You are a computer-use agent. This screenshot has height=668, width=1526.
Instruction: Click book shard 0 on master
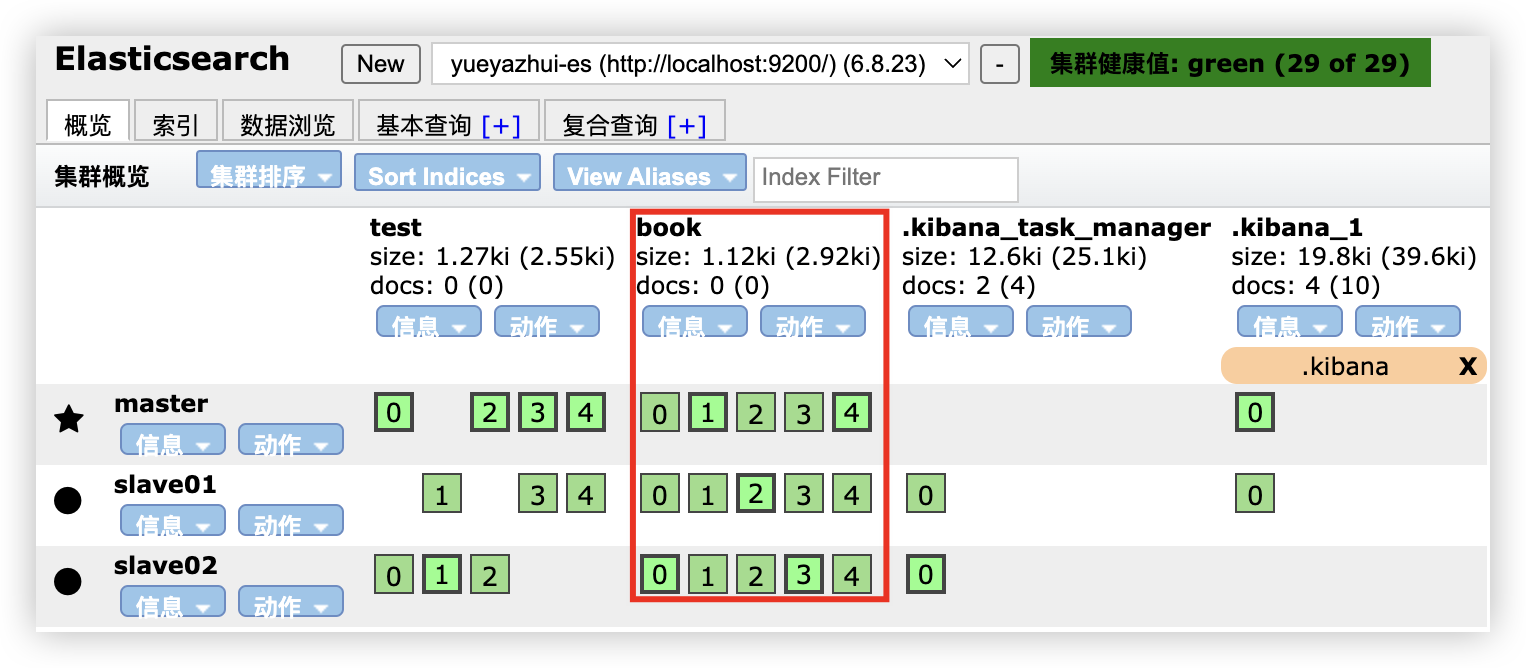click(660, 413)
